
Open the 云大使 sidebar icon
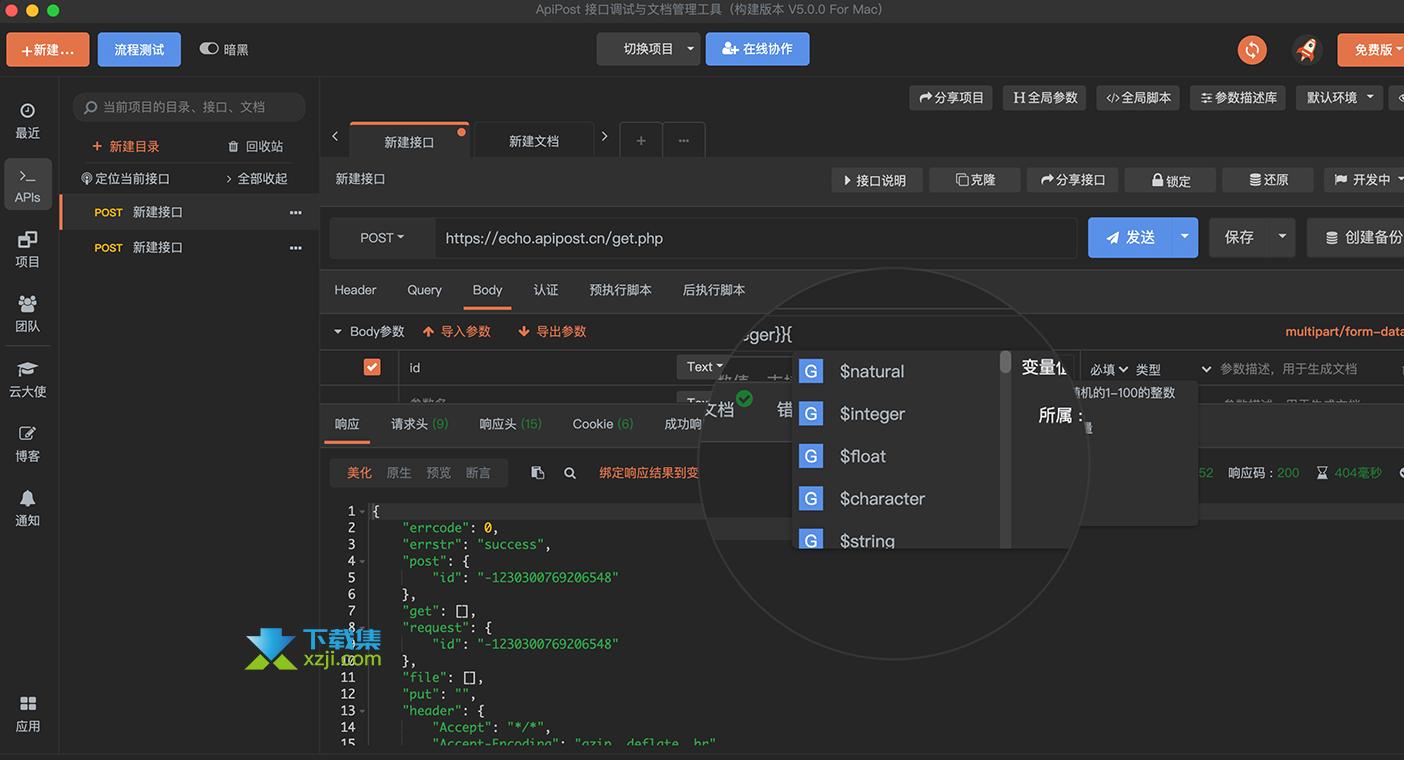tap(28, 380)
